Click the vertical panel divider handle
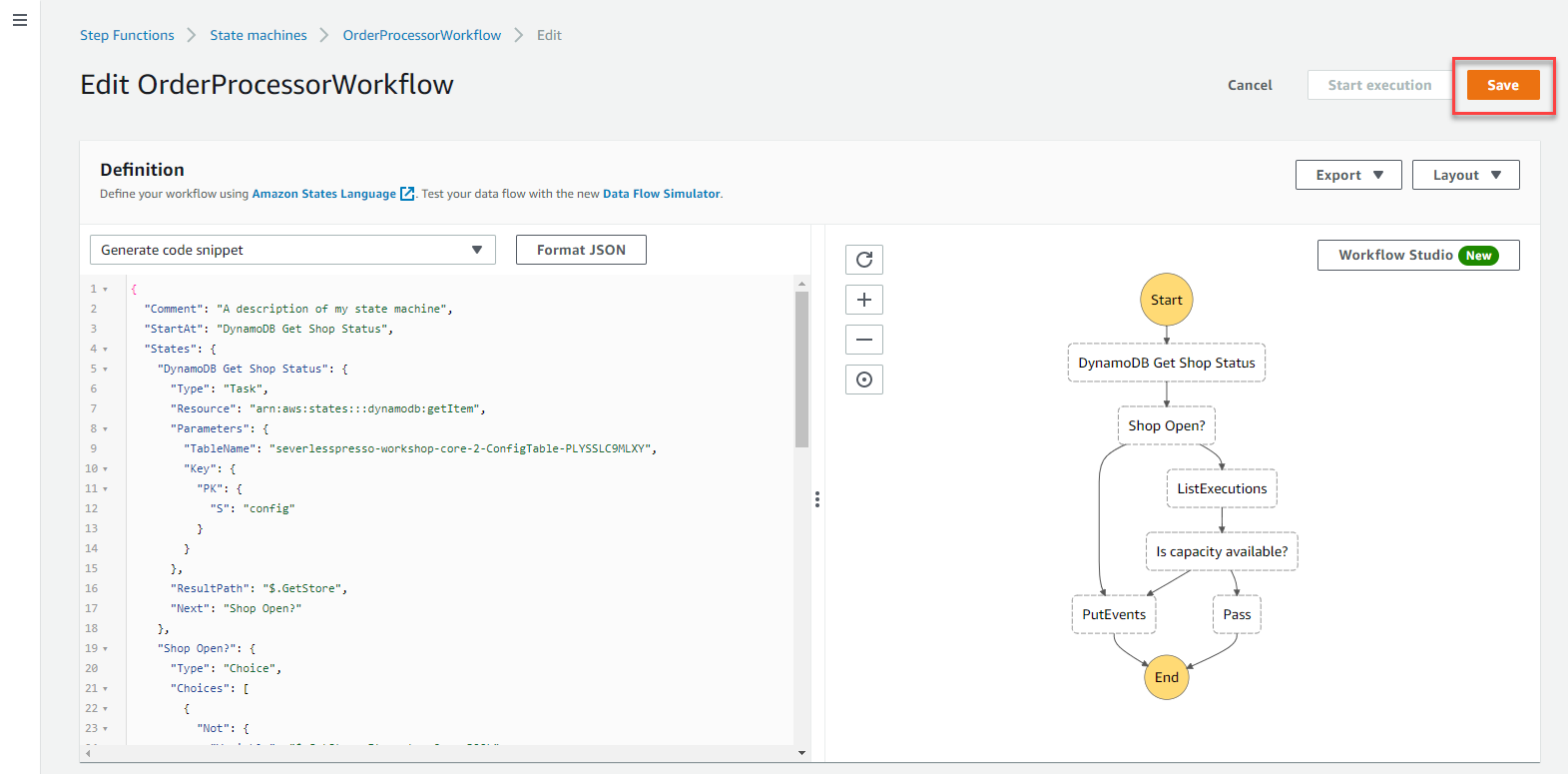1568x774 pixels. tap(817, 499)
